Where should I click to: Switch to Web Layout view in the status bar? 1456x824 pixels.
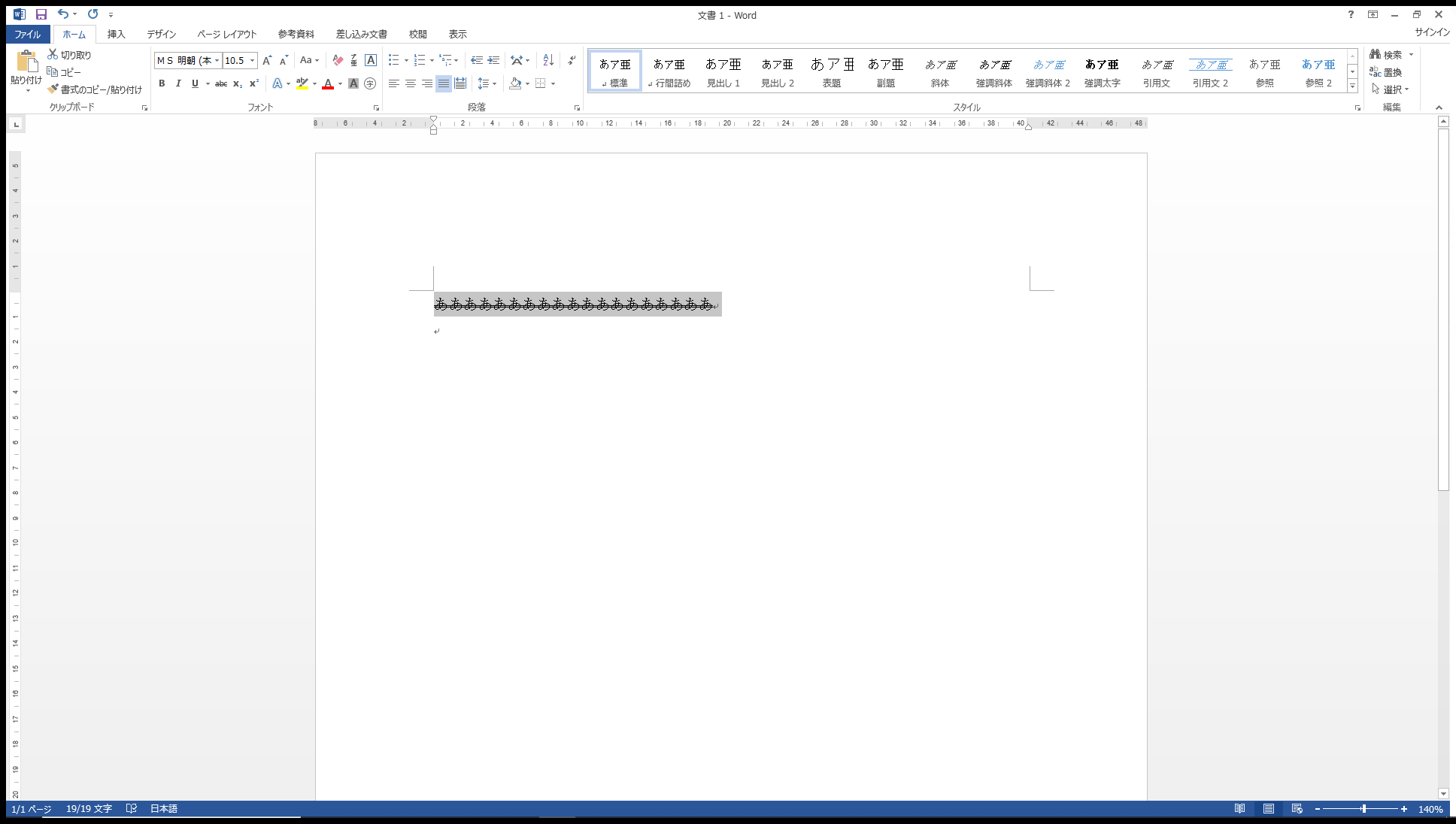(x=1297, y=809)
